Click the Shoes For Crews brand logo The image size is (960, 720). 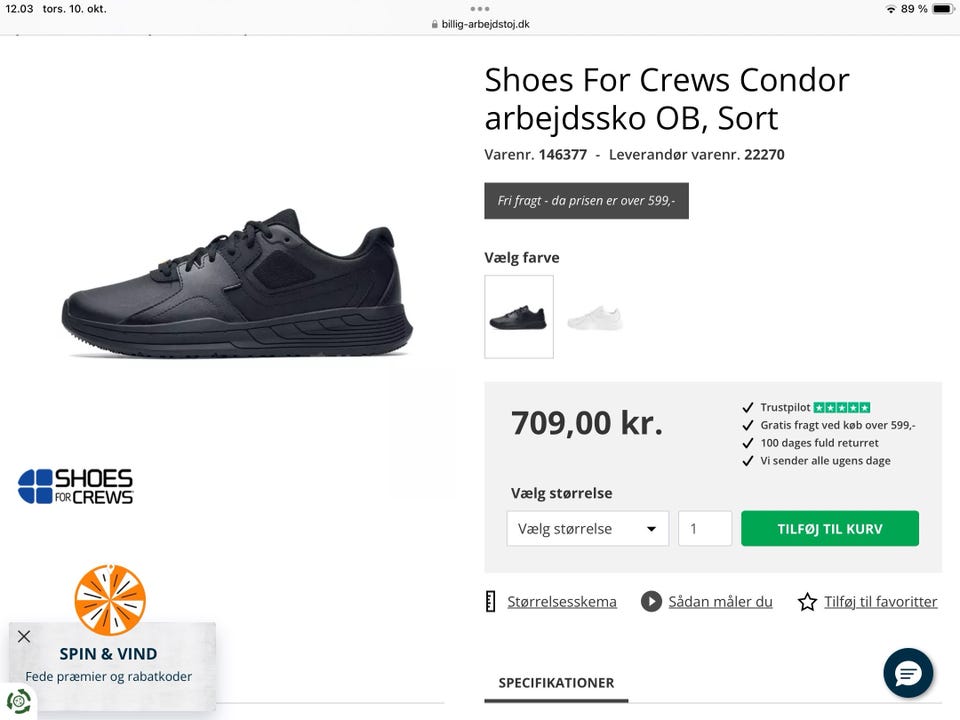point(76,486)
